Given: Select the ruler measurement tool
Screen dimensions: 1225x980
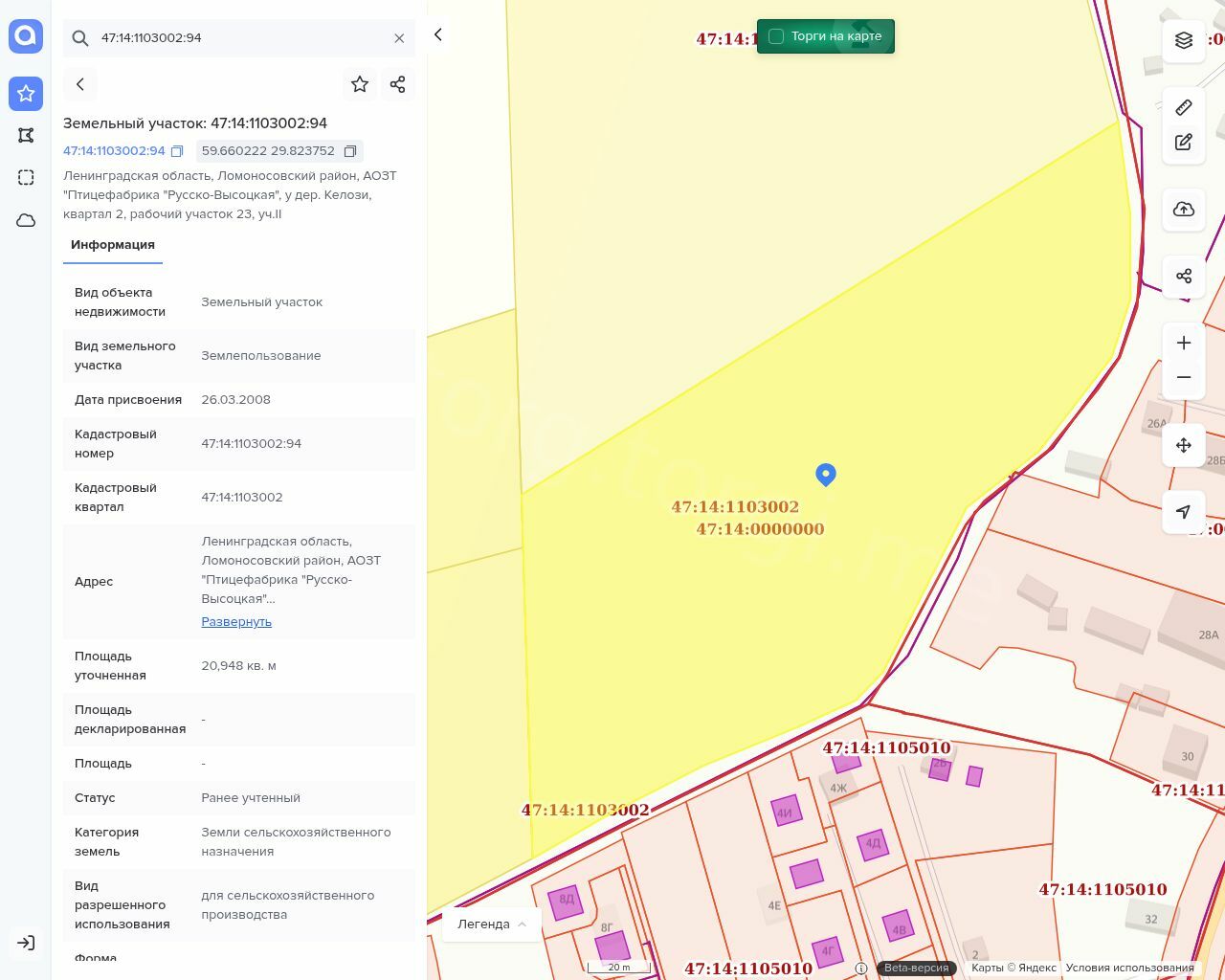Looking at the screenshot, I should pos(1184,107).
